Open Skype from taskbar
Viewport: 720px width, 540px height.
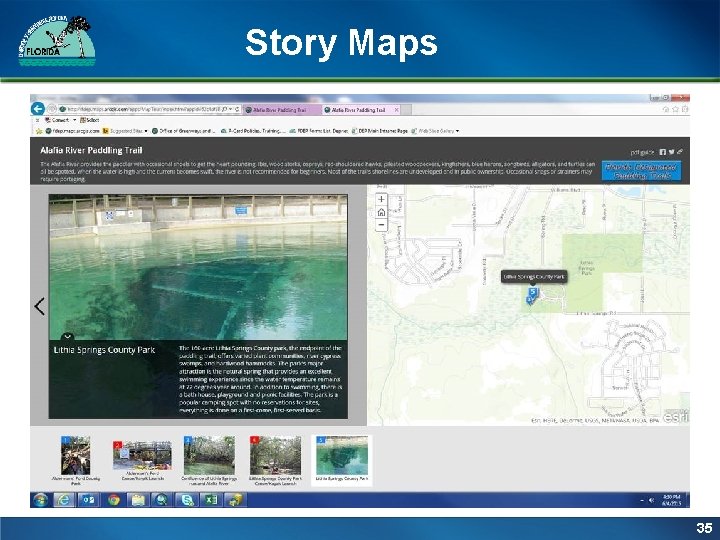tap(186, 500)
